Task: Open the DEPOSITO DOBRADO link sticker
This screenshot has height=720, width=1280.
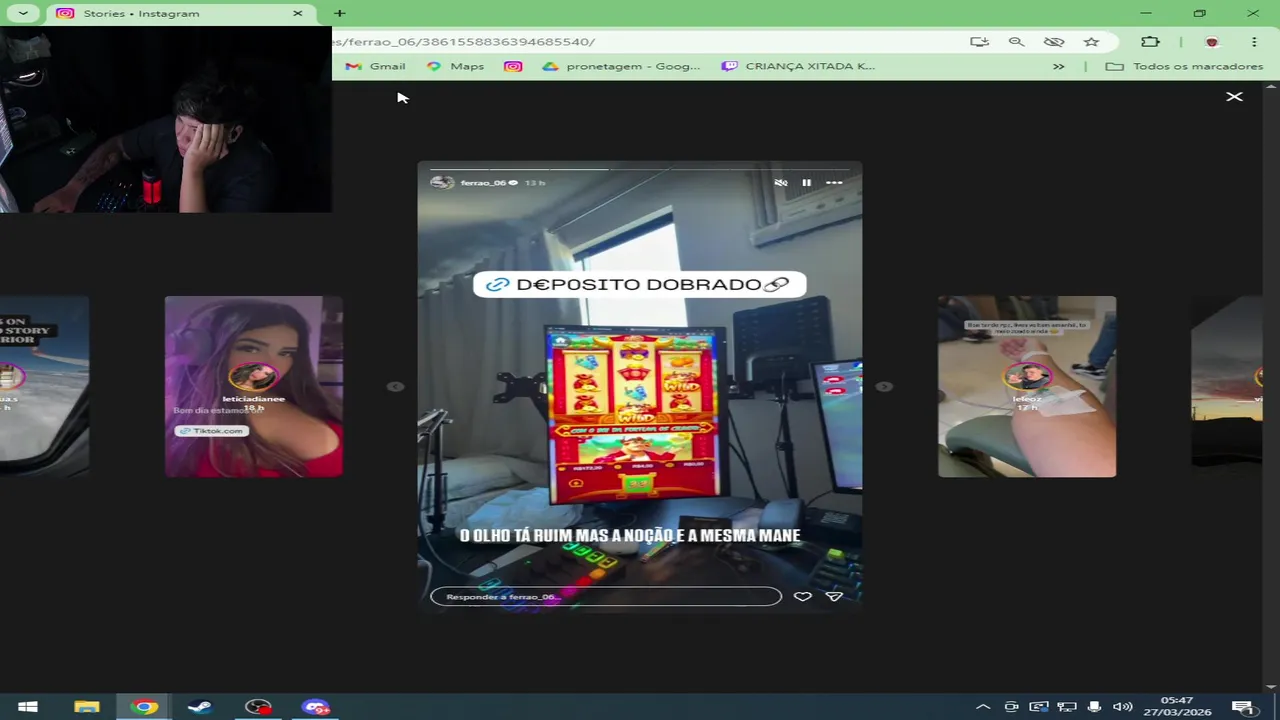Action: [639, 284]
